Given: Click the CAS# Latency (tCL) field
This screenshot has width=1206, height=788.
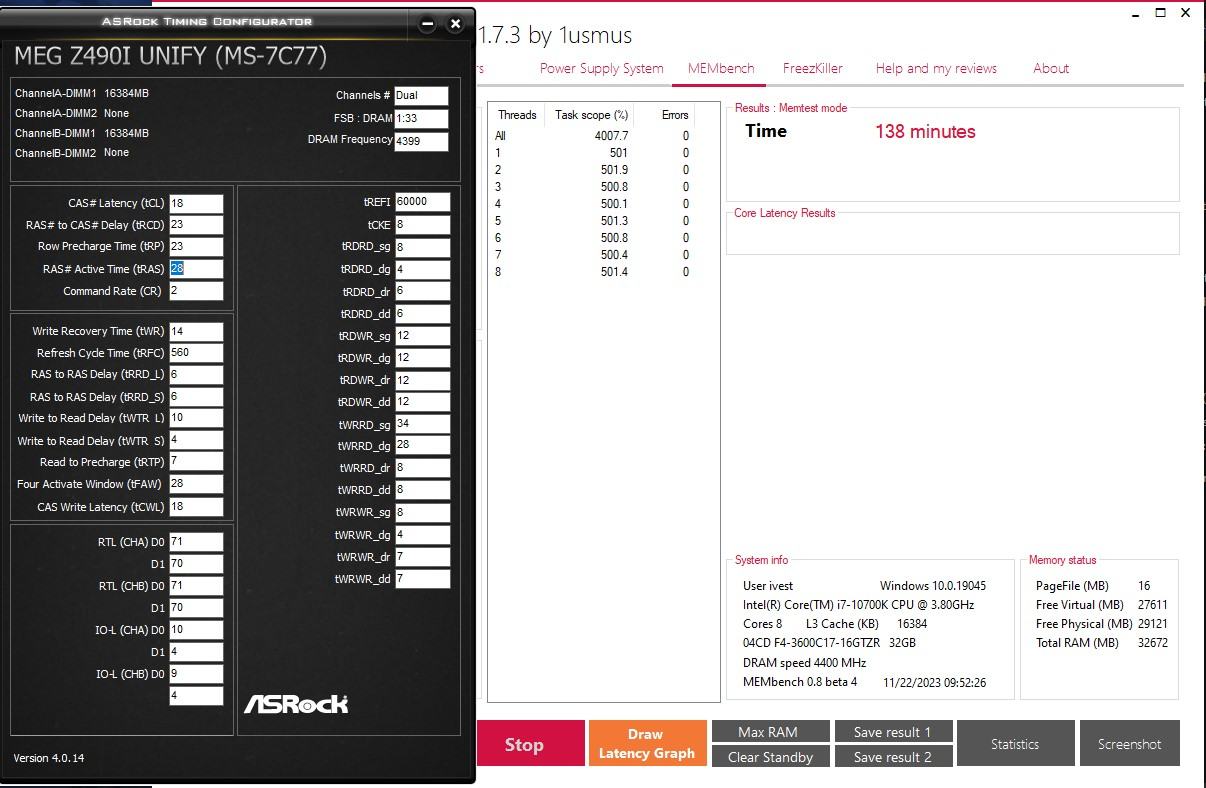Looking at the screenshot, I should [x=196, y=203].
